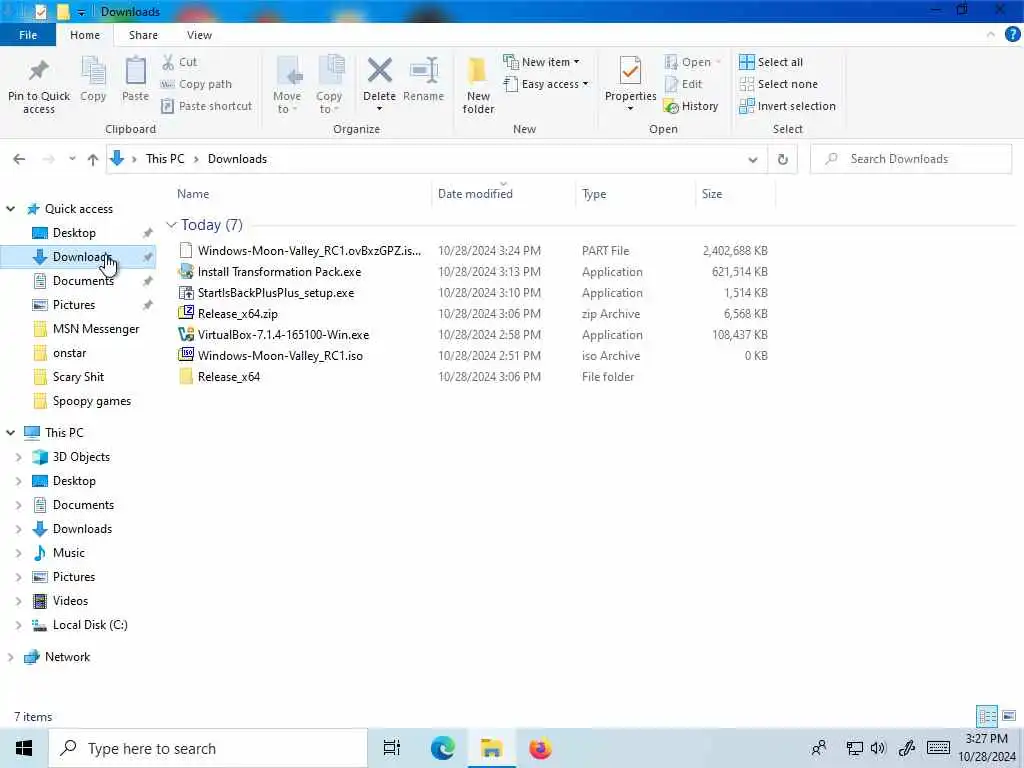
Task: Collapse the This PC tree node
Action: (10, 432)
